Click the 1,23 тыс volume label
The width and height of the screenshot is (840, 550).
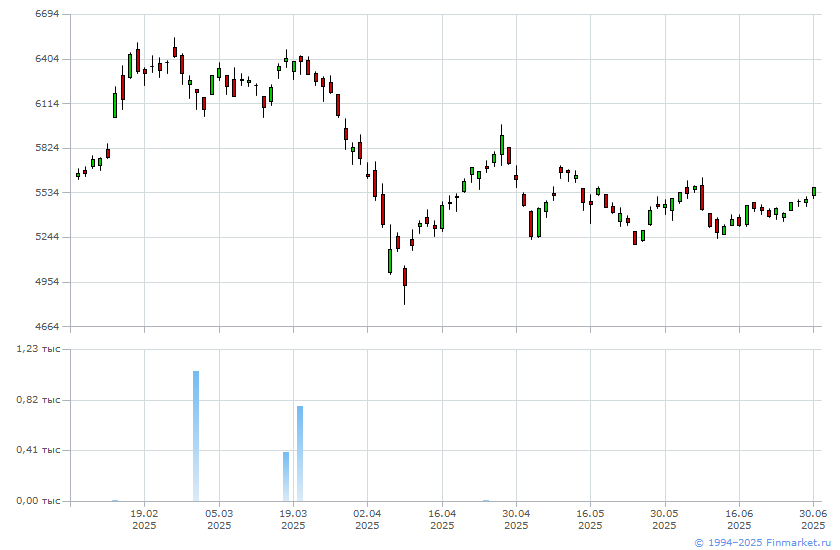click(38, 349)
